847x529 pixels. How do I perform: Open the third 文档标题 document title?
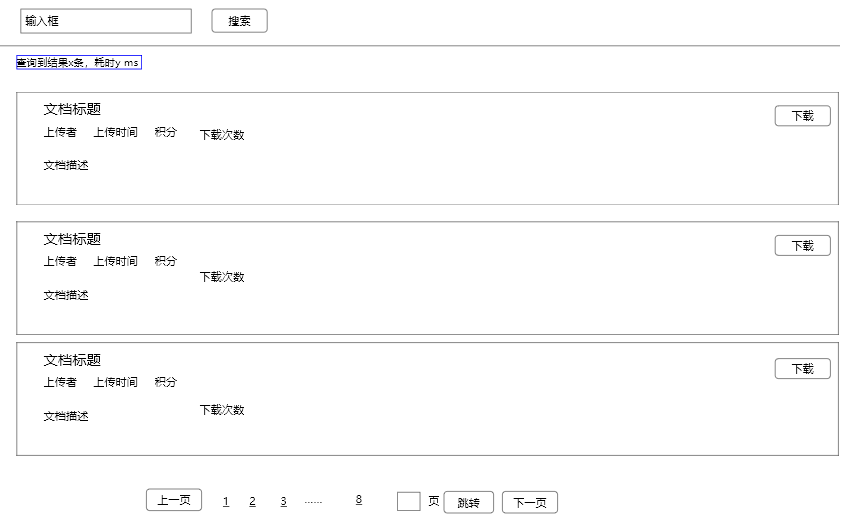pos(72,360)
